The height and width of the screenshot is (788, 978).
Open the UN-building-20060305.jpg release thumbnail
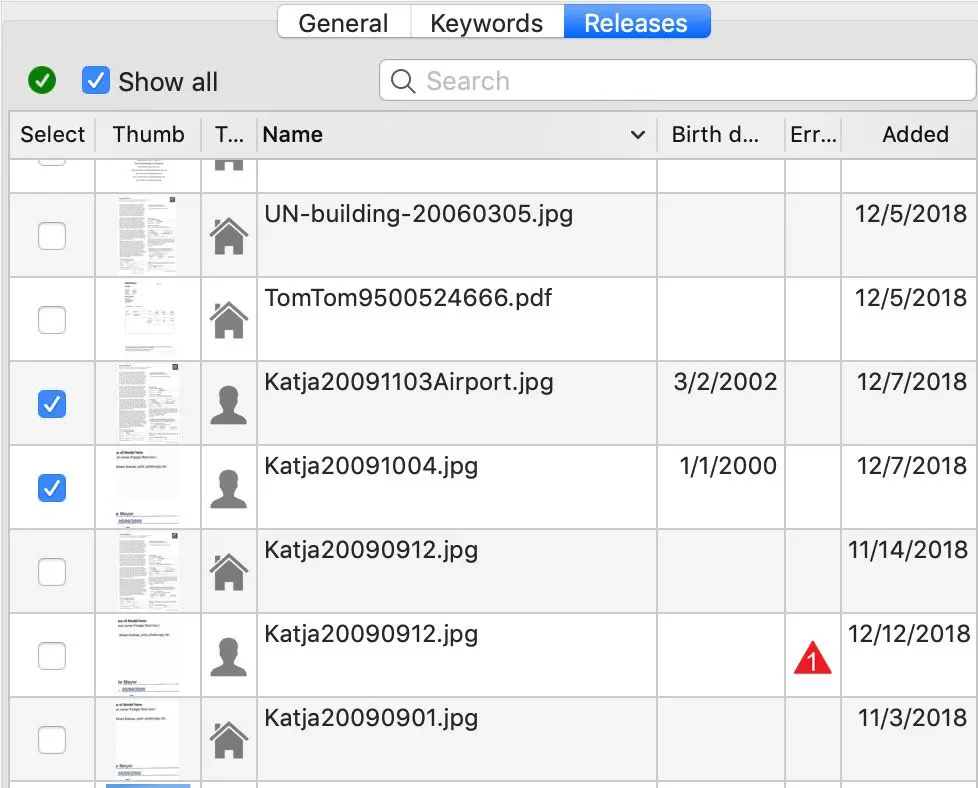(148, 235)
